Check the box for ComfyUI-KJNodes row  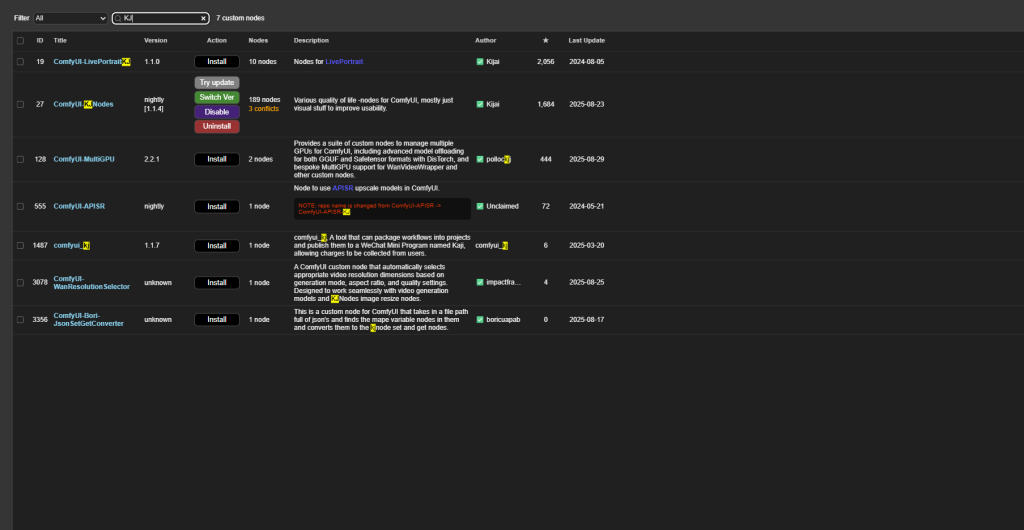(x=20, y=104)
